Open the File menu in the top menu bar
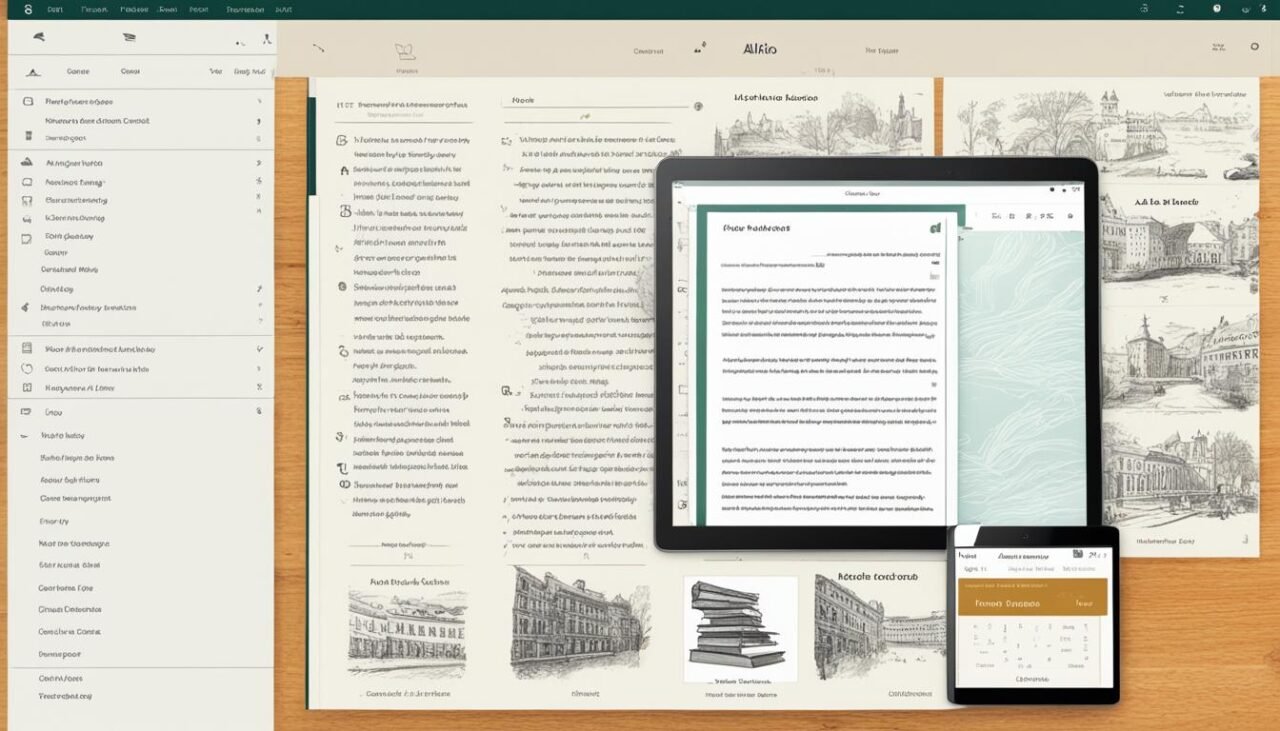1280x731 pixels. point(54,9)
